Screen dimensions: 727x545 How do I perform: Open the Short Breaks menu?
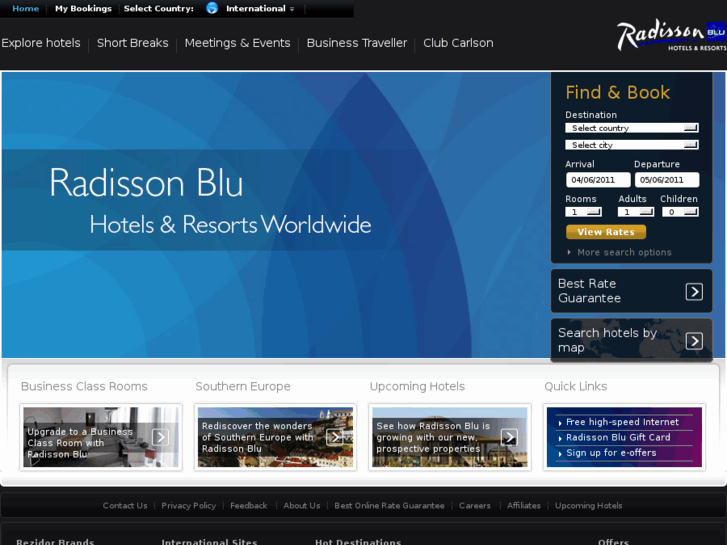tap(133, 43)
